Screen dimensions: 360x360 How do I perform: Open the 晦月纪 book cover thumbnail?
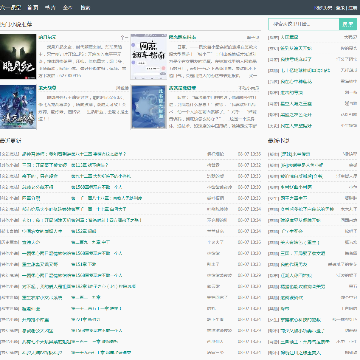pos(18,56)
